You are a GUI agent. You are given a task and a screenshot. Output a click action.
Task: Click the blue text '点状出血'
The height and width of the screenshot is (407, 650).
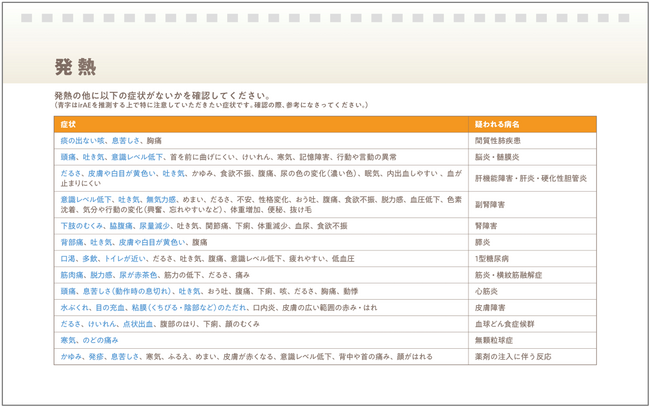138,324
